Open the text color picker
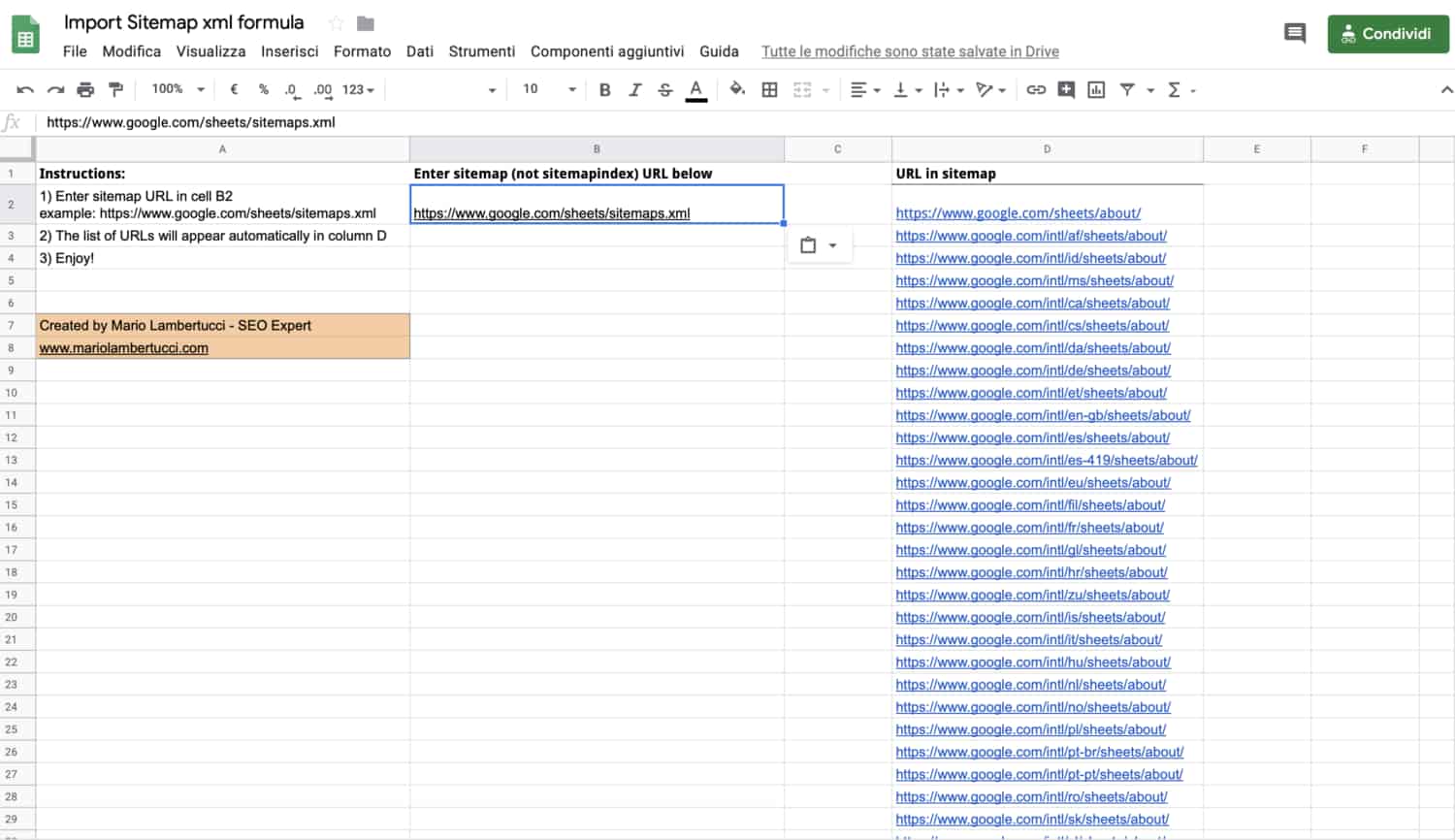 695,90
